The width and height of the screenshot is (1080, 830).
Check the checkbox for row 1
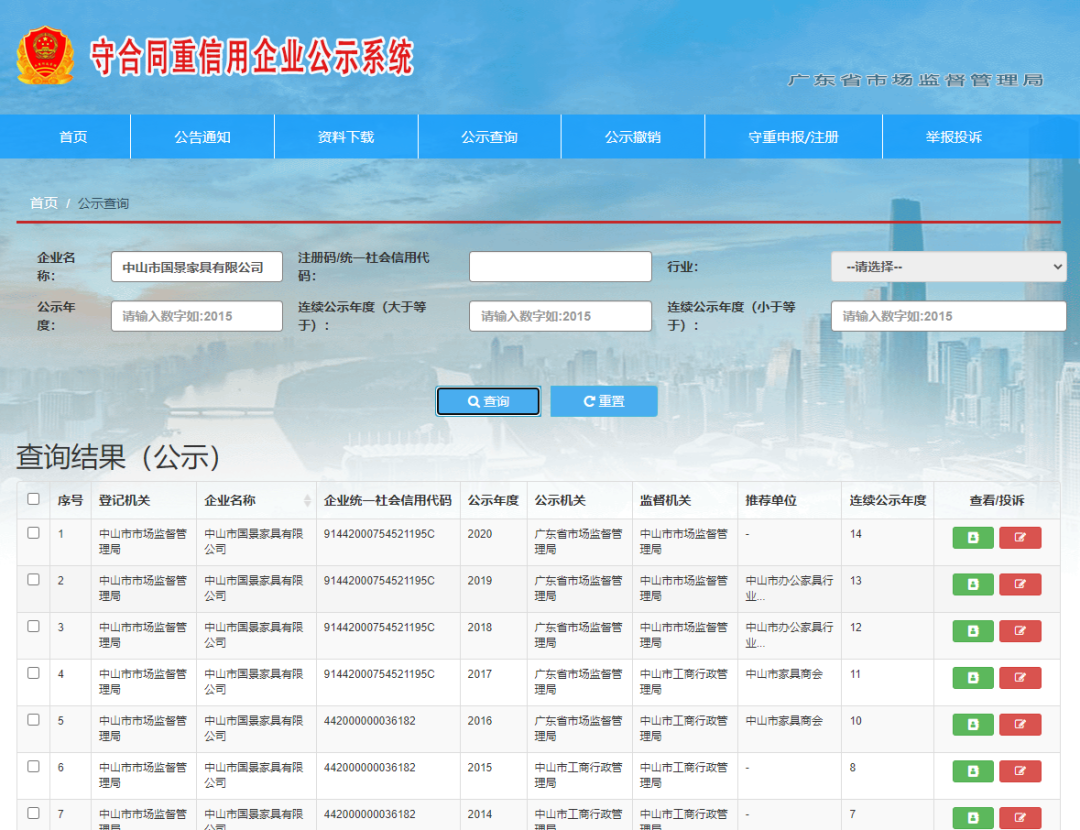34,533
